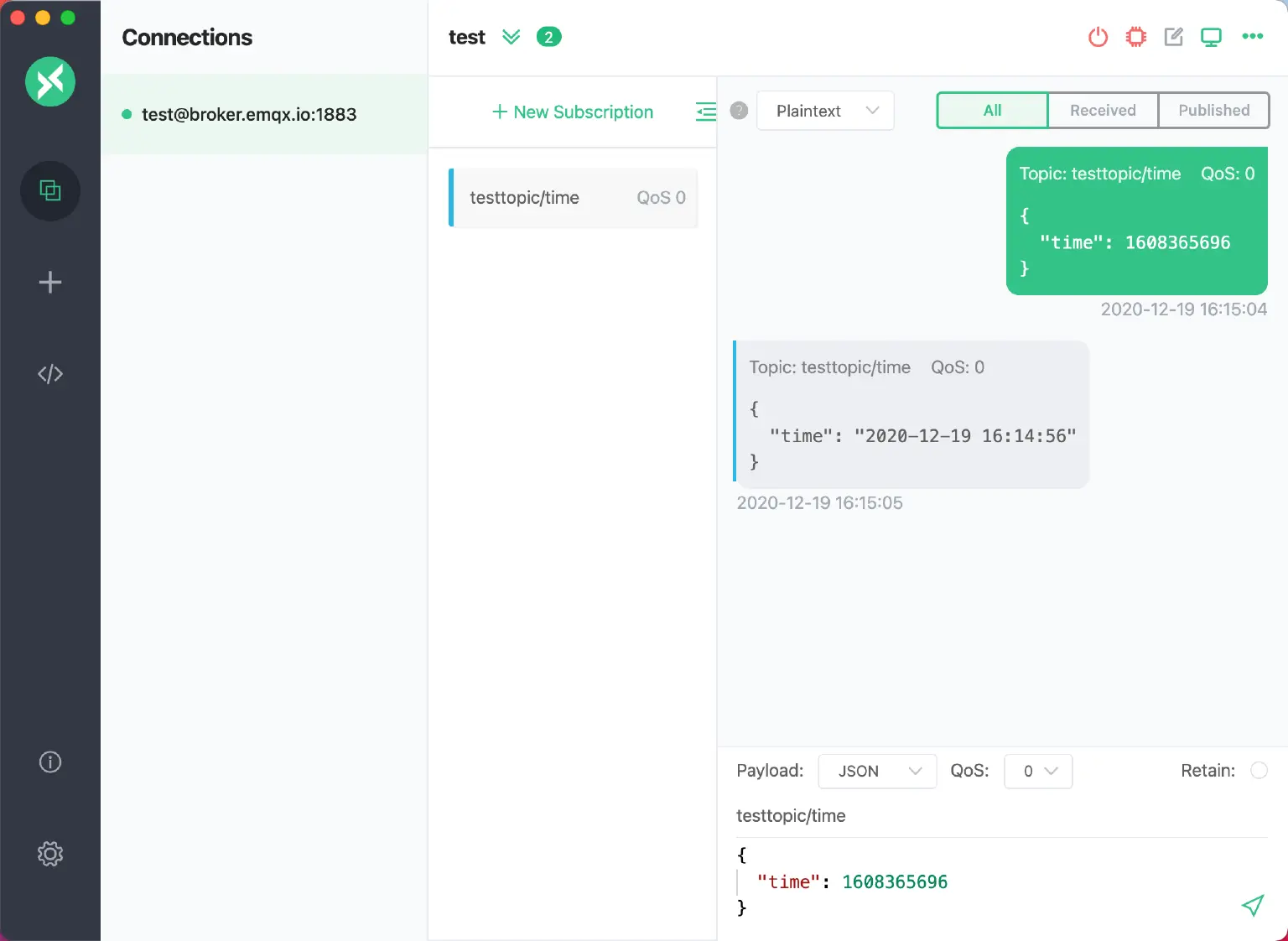This screenshot has width=1288, height=941.
Task: Collapse connection details double chevron
Action: point(511,37)
